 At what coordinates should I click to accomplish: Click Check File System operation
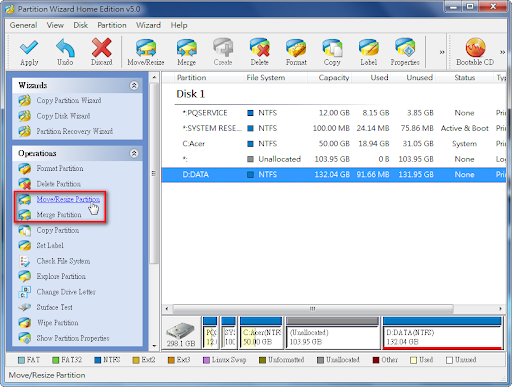[x=63, y=261]
